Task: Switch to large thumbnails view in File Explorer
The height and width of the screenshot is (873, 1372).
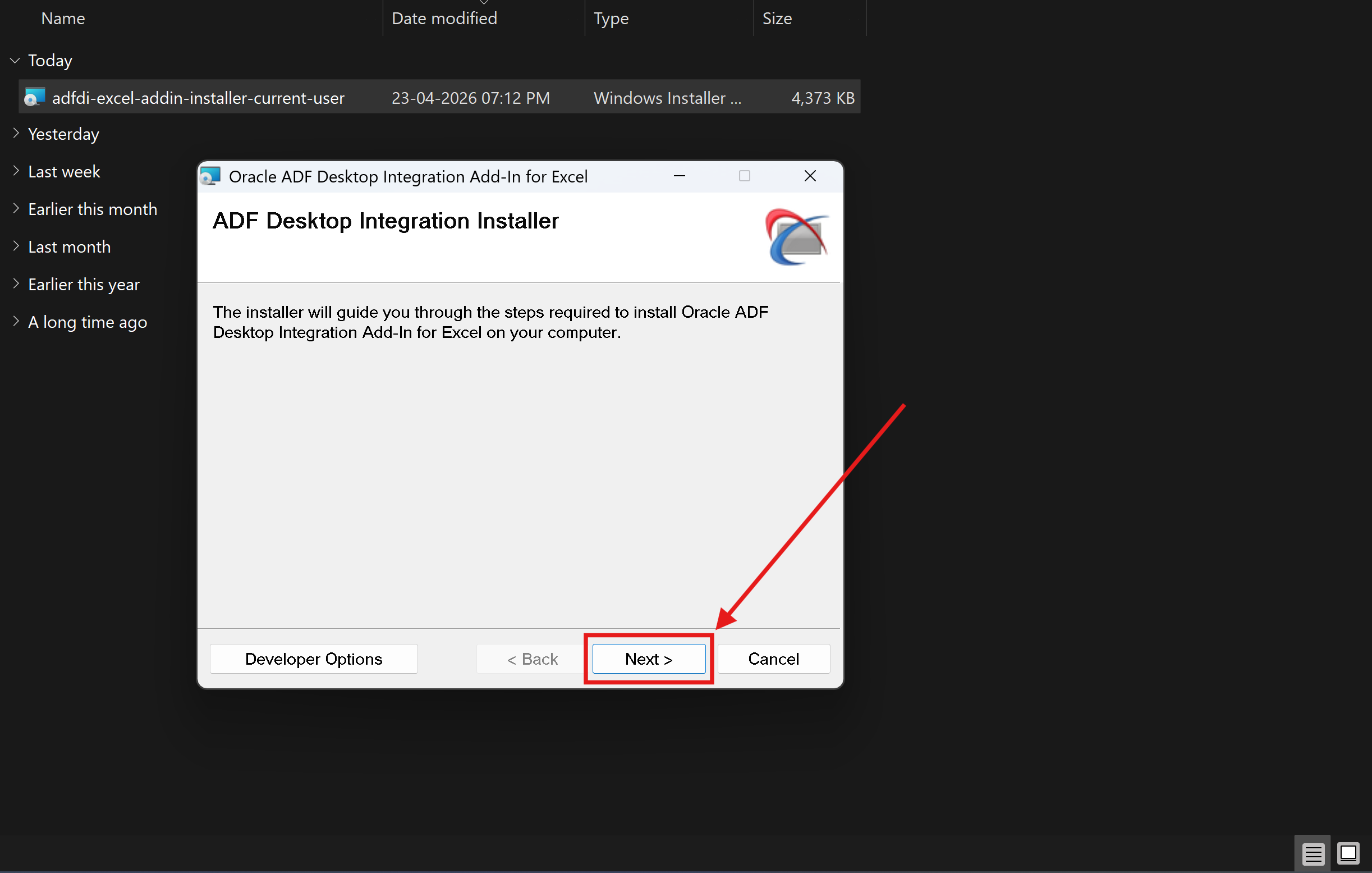Action: pos(1348,854)
